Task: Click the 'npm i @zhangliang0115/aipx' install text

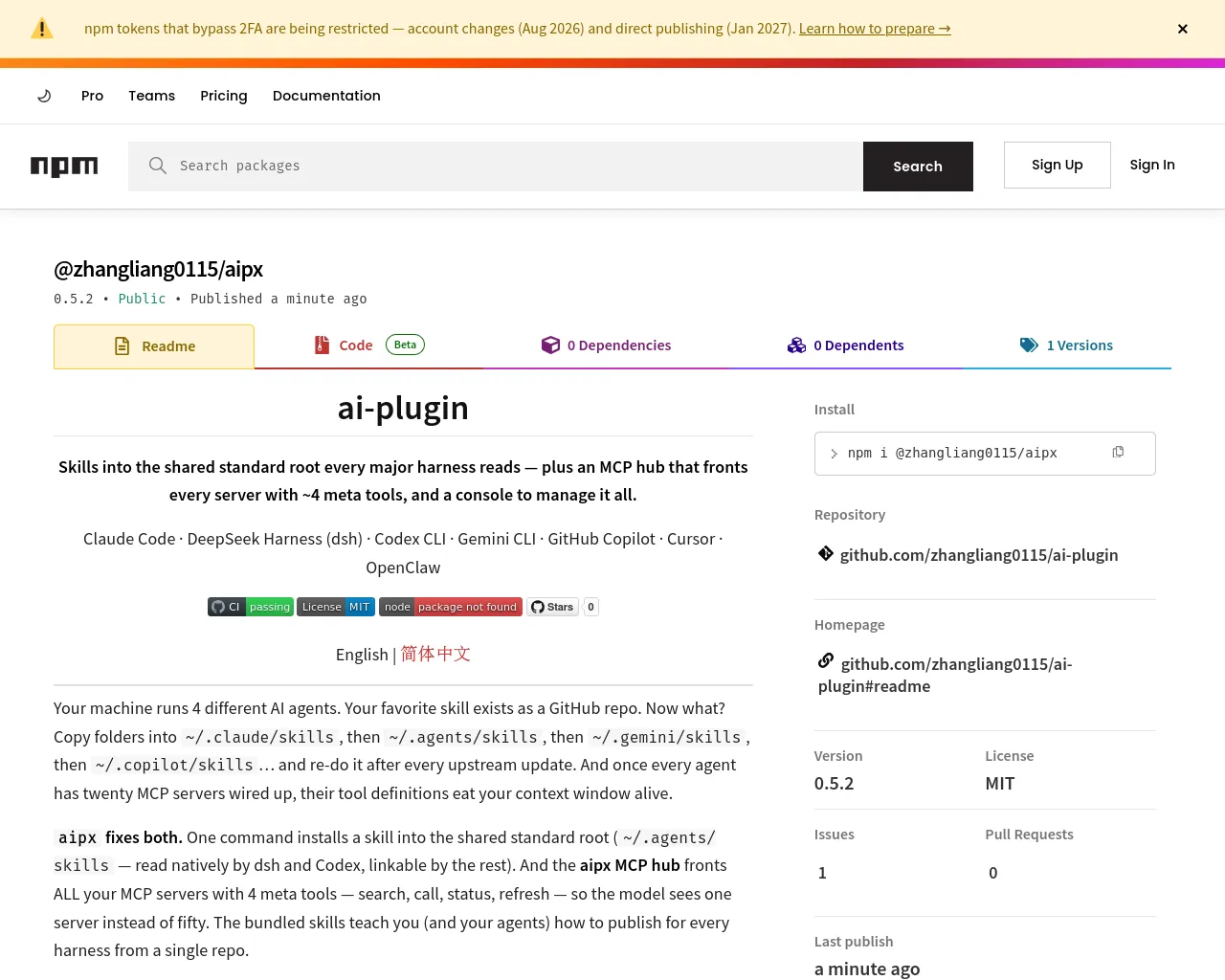Action: (952, 453)
